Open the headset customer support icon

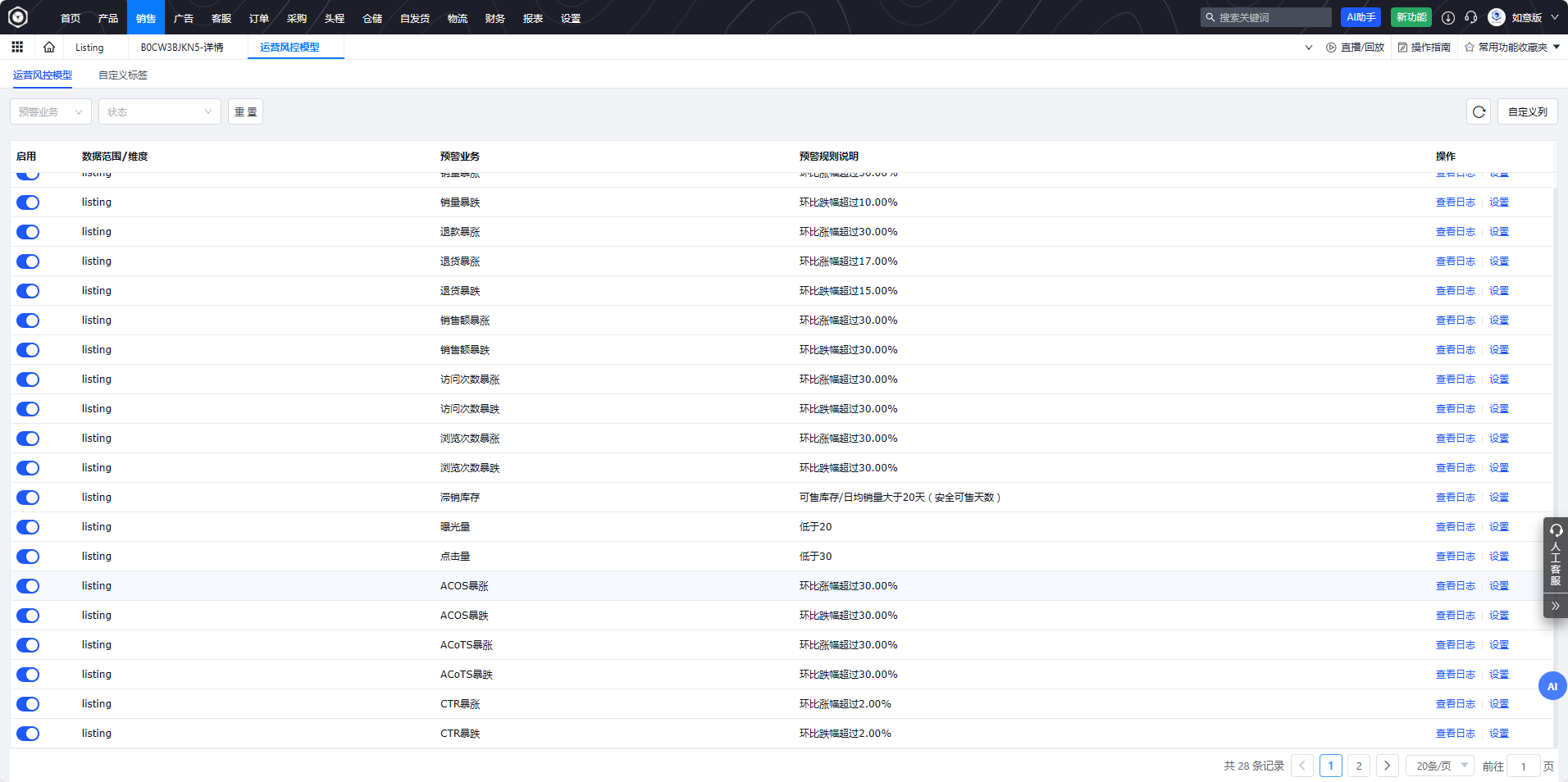(x=1471, y=17)
